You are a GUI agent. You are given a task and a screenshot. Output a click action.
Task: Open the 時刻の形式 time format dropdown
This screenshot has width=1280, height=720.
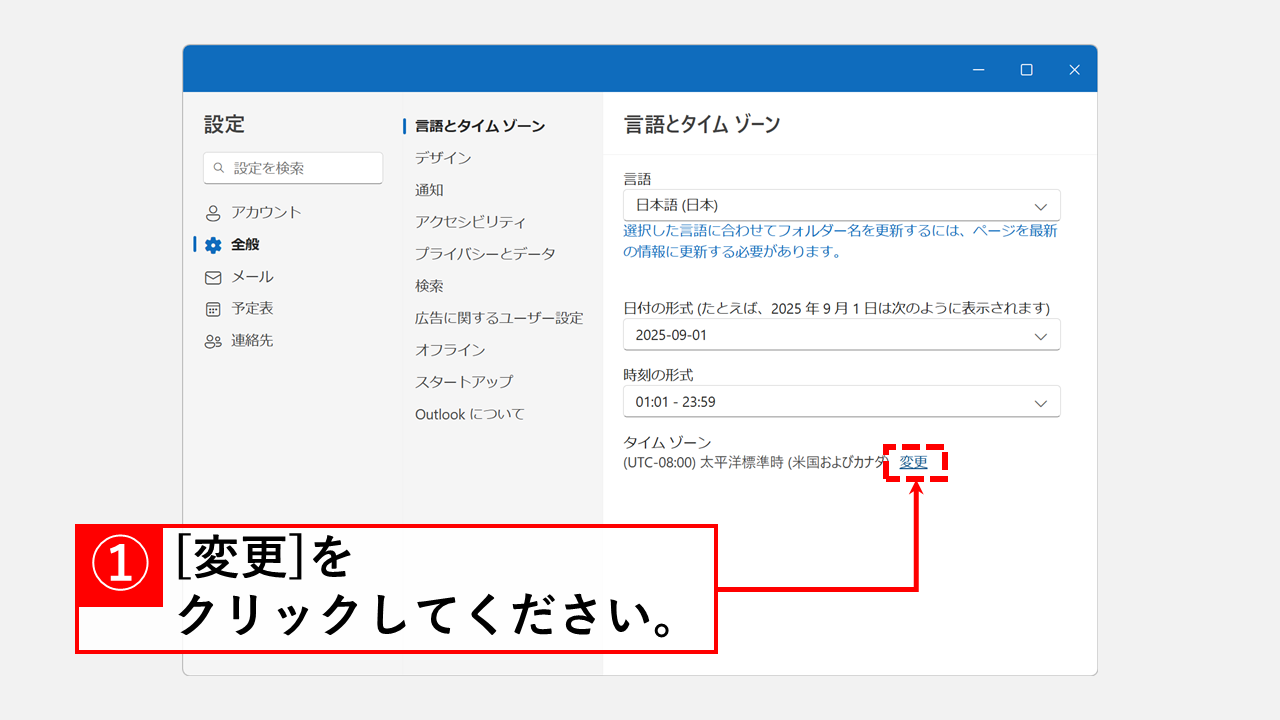pos(841,401)
